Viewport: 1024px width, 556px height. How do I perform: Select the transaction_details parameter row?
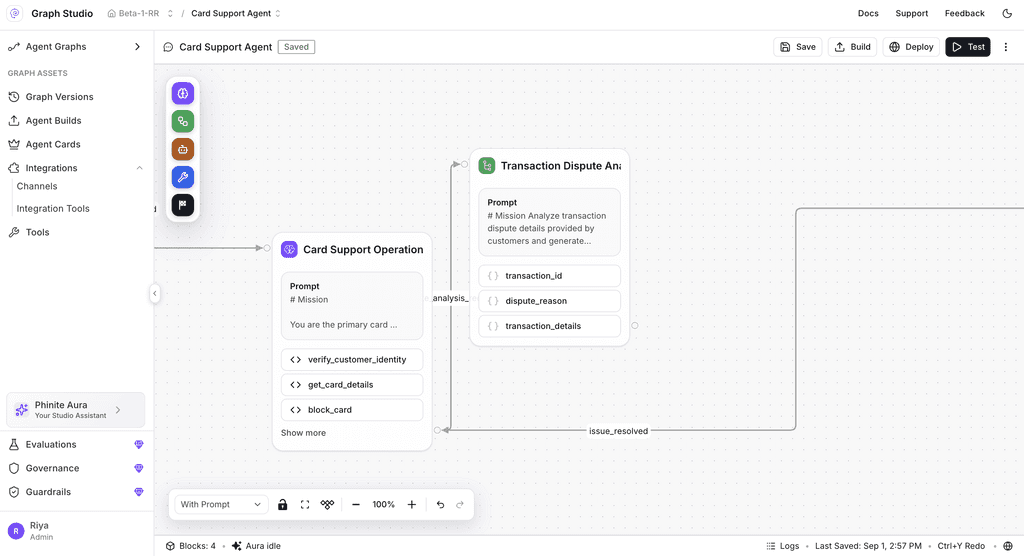tap(549, 326)
